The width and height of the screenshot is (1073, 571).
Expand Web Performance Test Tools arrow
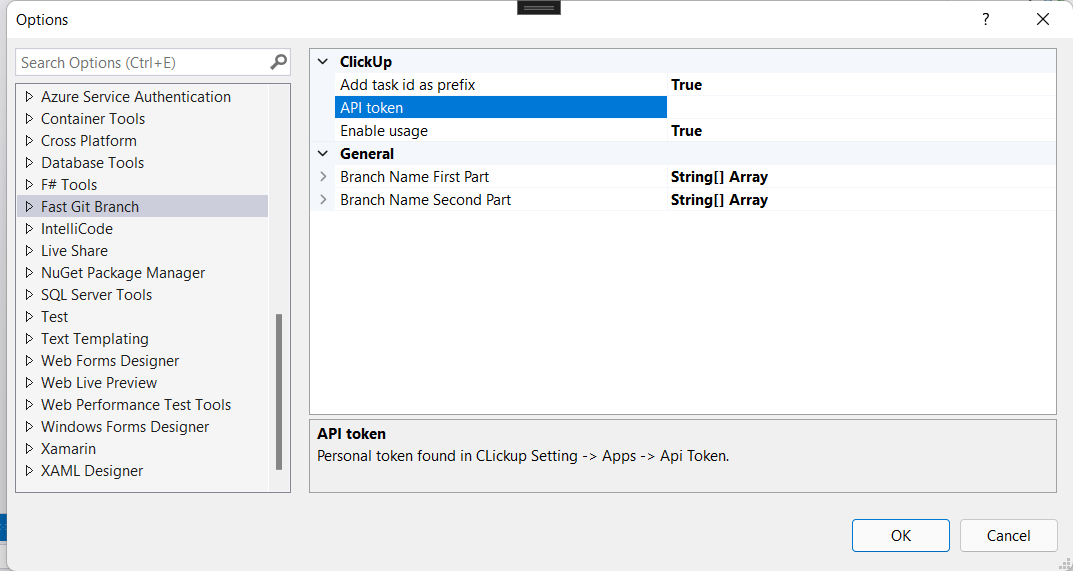pyautogui.click(x=29, y=405)
